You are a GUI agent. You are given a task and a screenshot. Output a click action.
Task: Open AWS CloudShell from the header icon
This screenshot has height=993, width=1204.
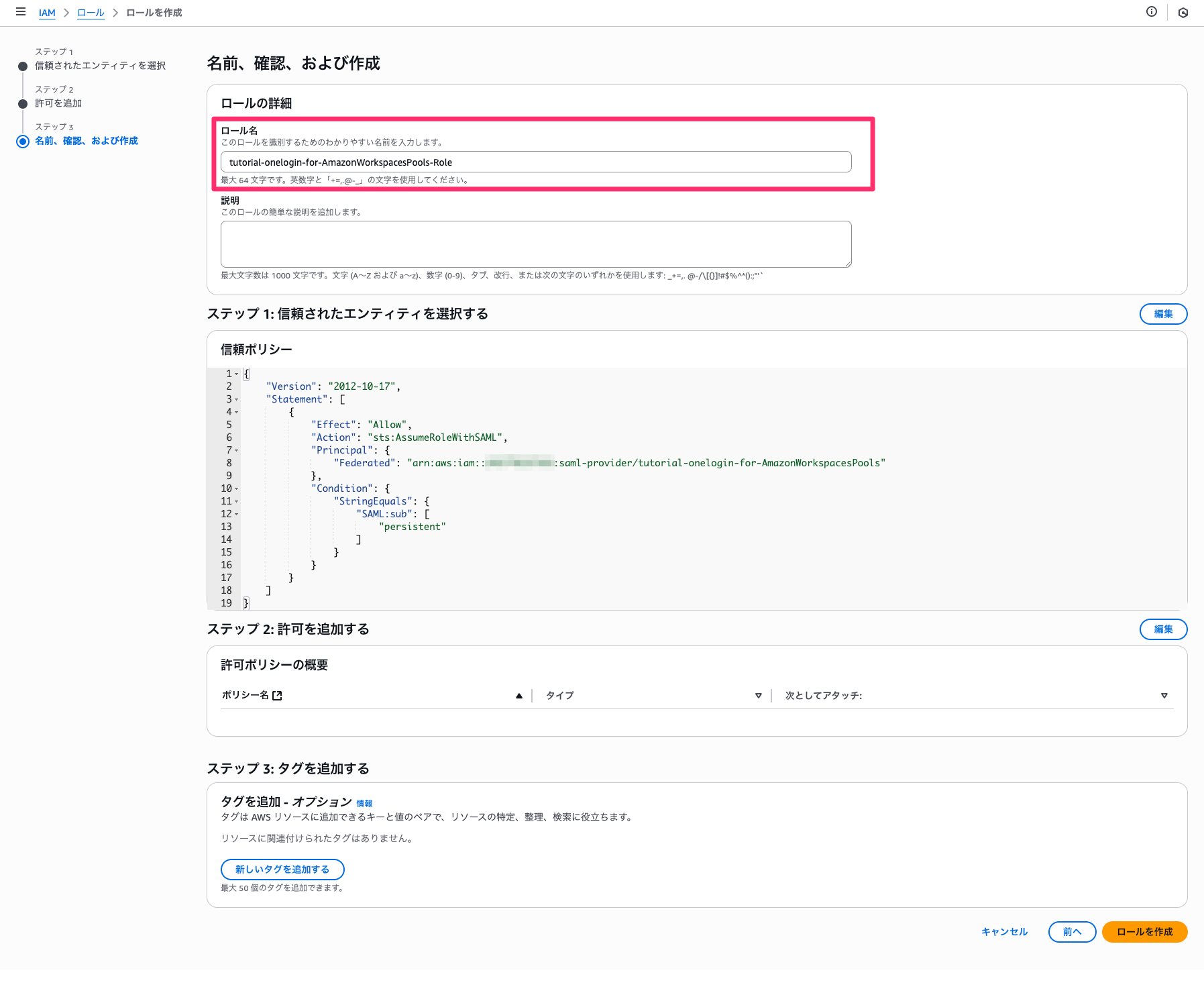1183,12
